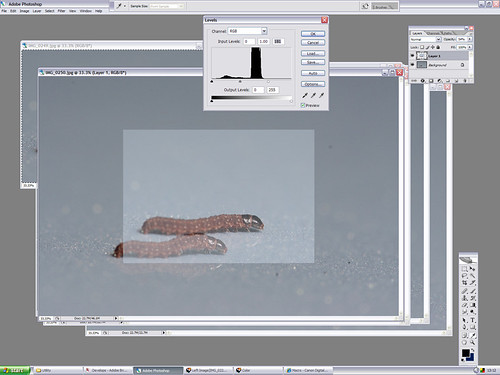
Task: Hide the Background layer eye icon
Action: (x=412, y=64)
